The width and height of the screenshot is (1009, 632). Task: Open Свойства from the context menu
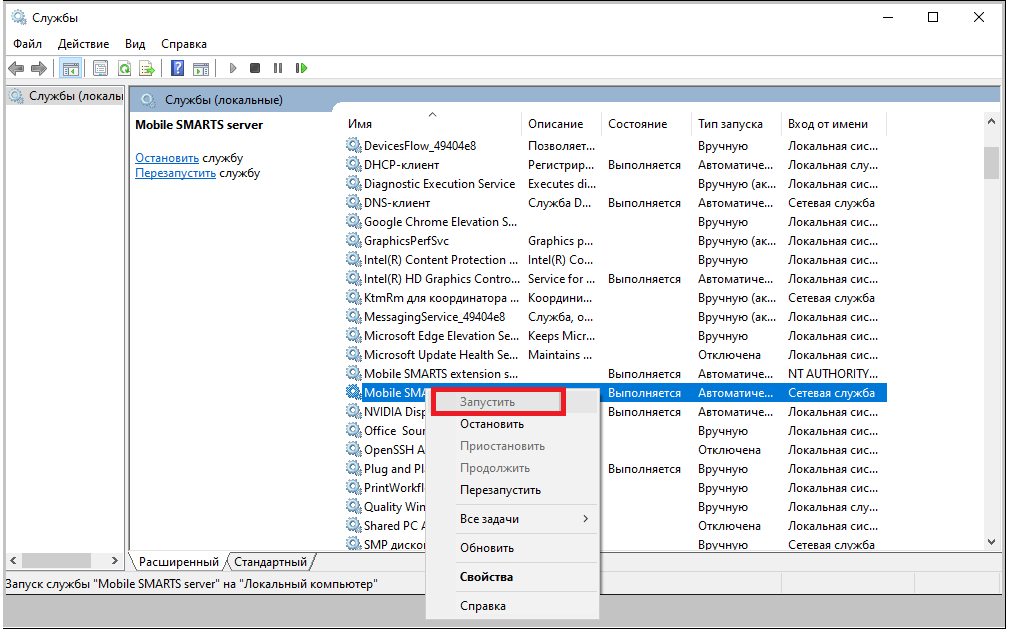(513, 577)
